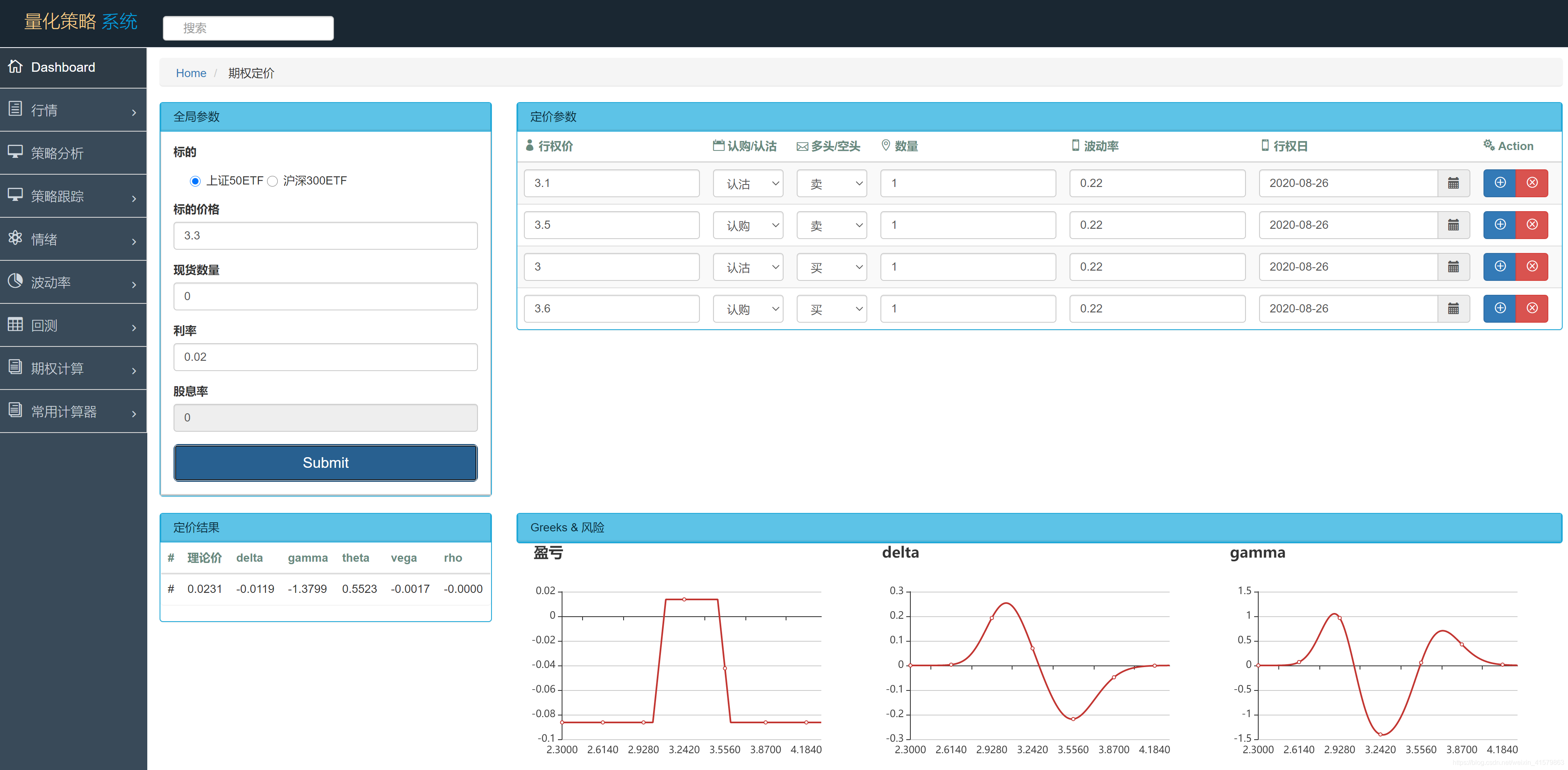Select the 沪深300ETF radio button
The height and width of the screenshot is (770, 1568).
click(273, 181)
